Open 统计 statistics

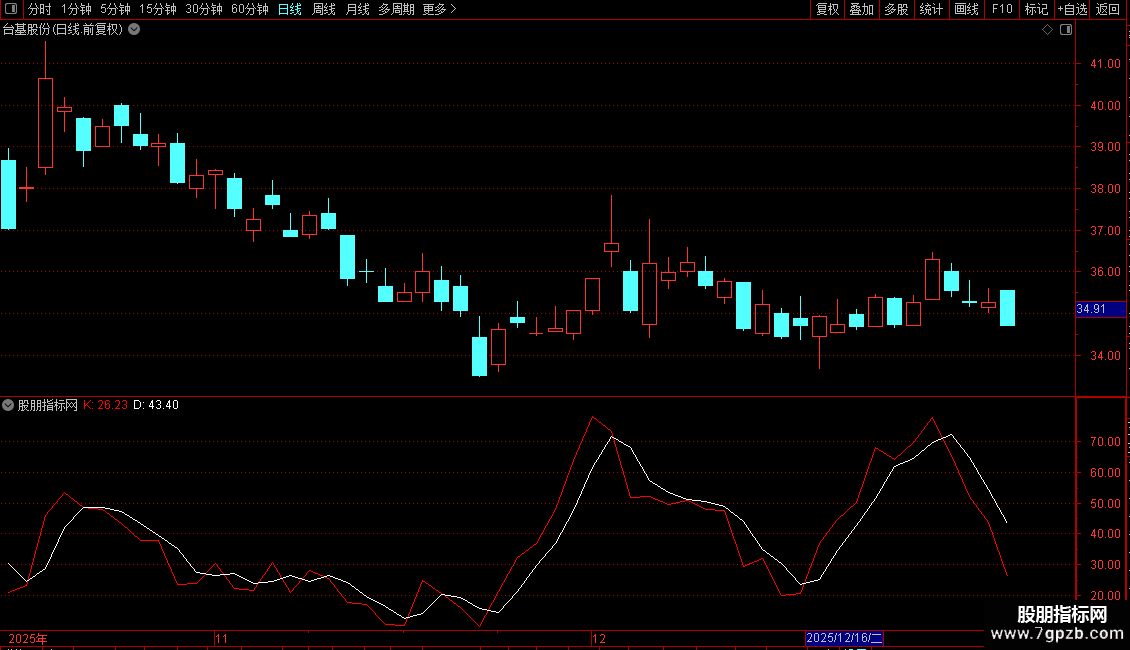[931, 9]
